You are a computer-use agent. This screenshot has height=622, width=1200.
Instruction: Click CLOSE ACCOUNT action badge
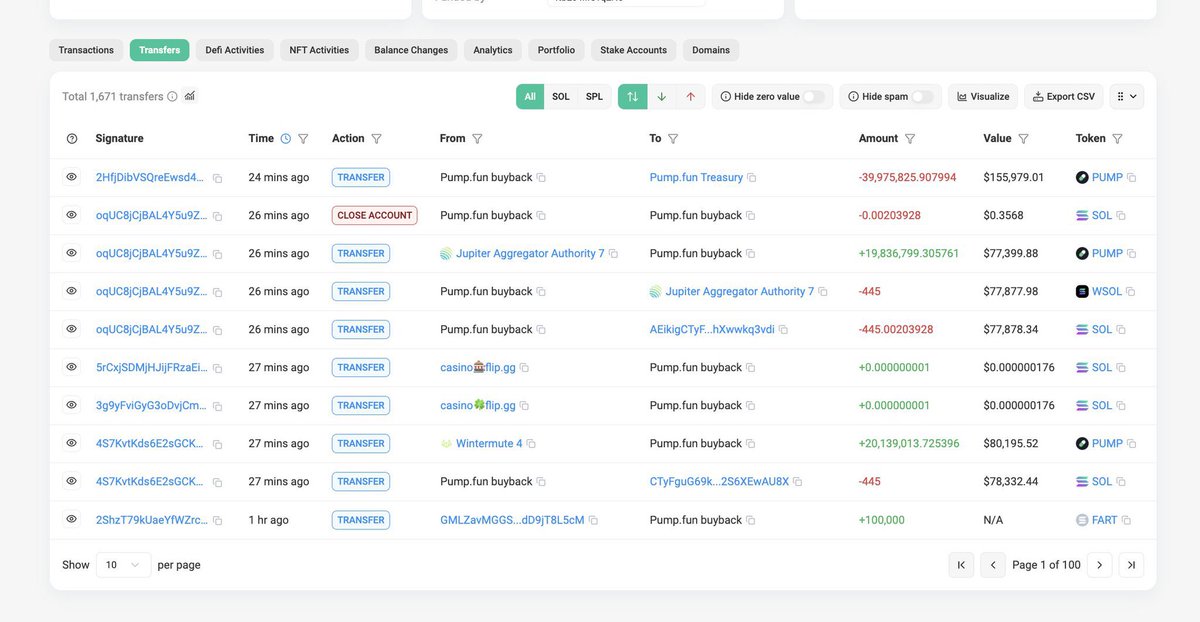click(x=374, y=215)
